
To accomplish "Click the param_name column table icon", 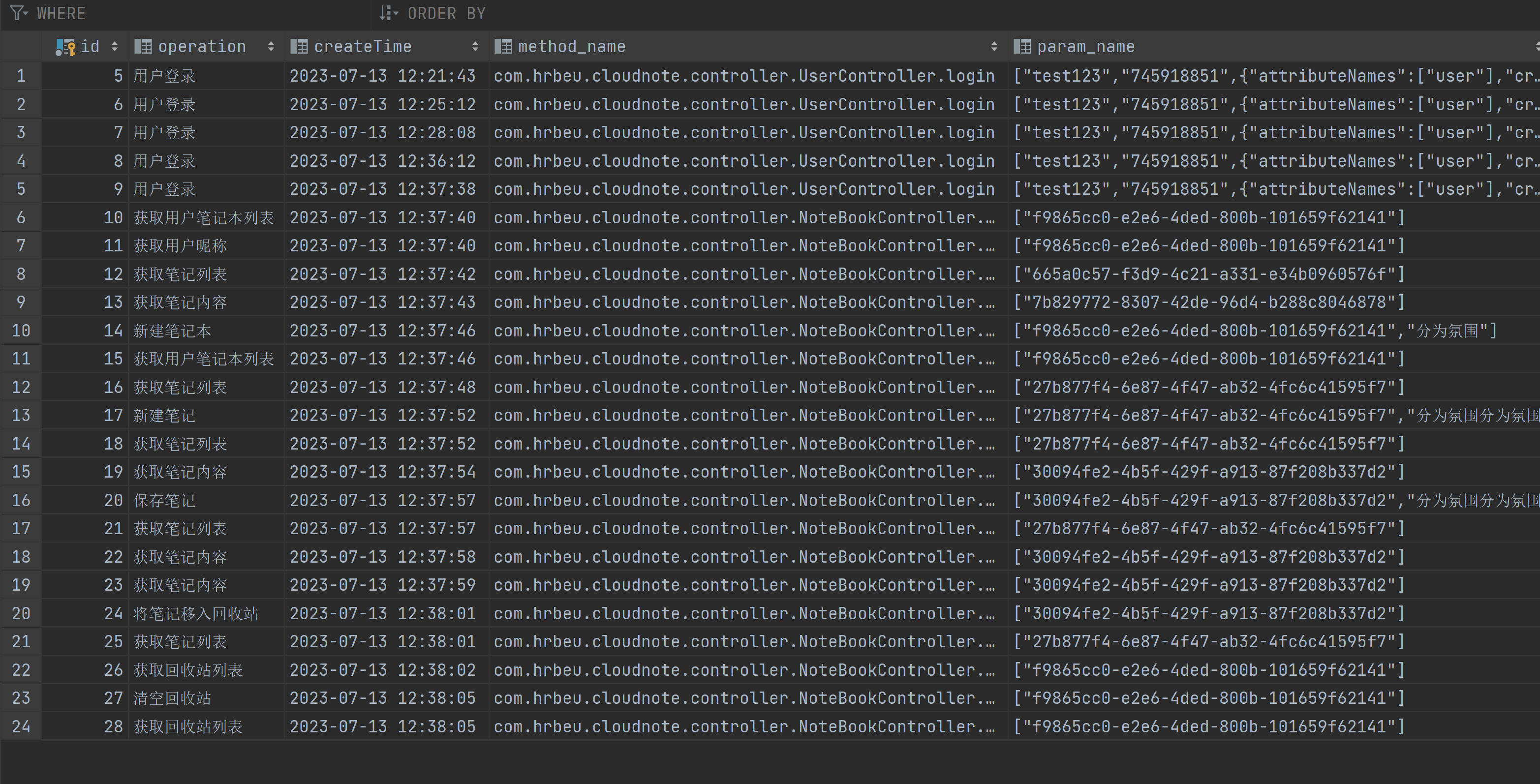I will (x=1022, y=47).
